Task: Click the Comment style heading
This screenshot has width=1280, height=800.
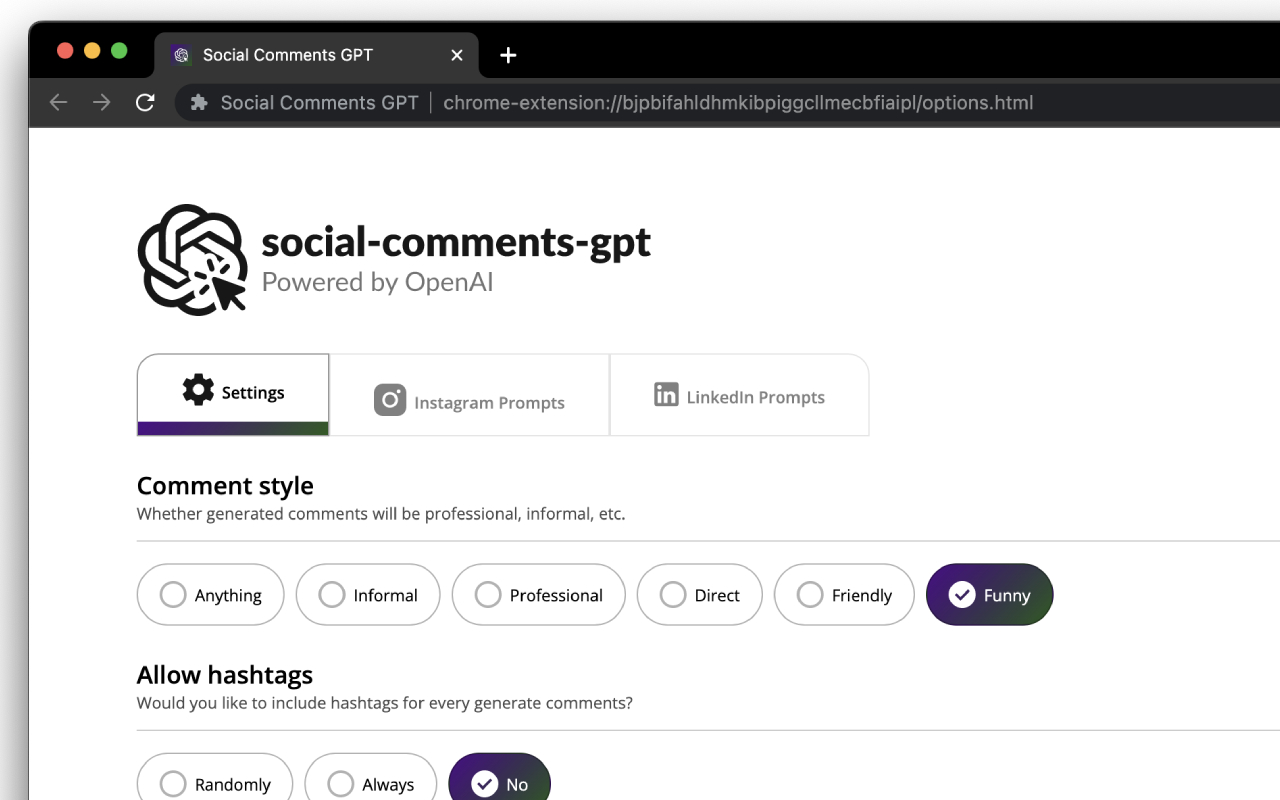Action: pos(225,486)
